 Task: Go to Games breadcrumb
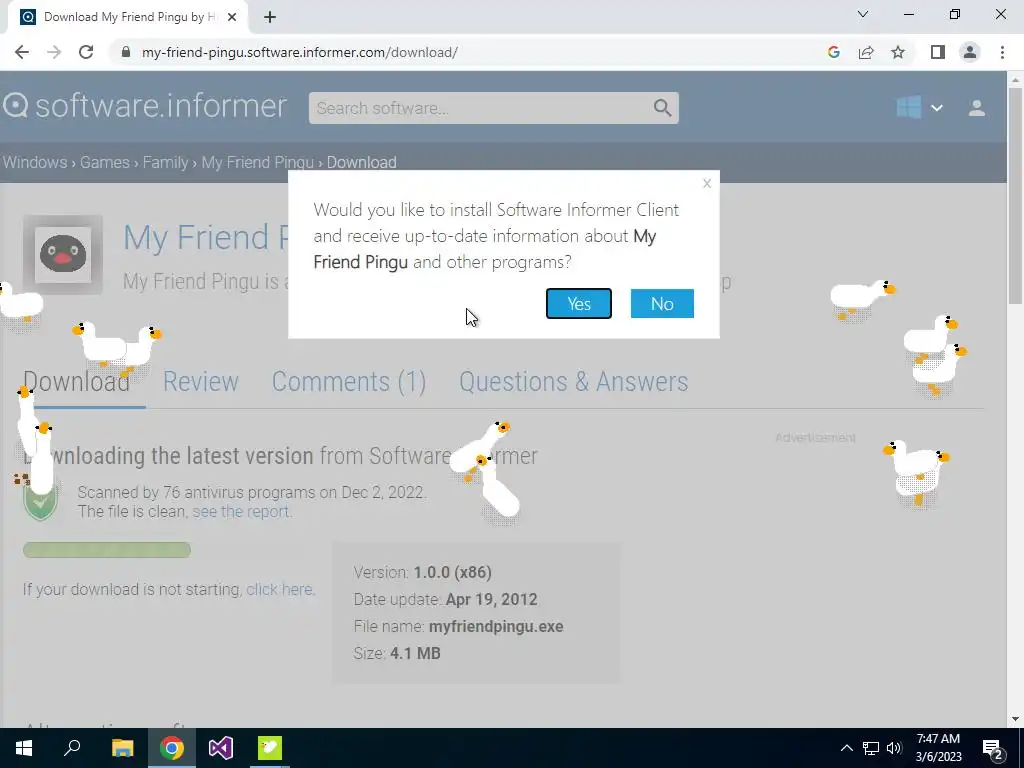[x=104, y=162]
